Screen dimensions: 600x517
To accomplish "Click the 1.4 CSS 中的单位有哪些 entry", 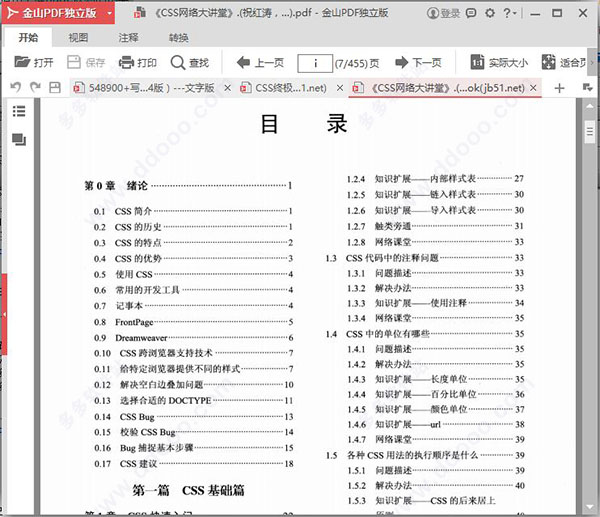I will pos(425,334).
